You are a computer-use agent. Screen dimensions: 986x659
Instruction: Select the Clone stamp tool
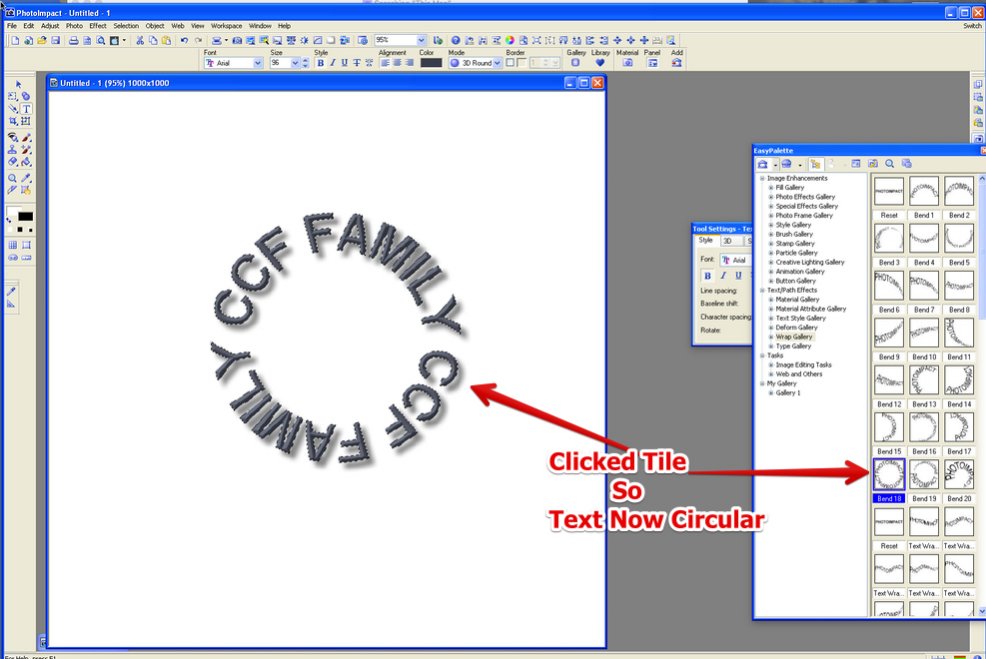click(13, 150)
